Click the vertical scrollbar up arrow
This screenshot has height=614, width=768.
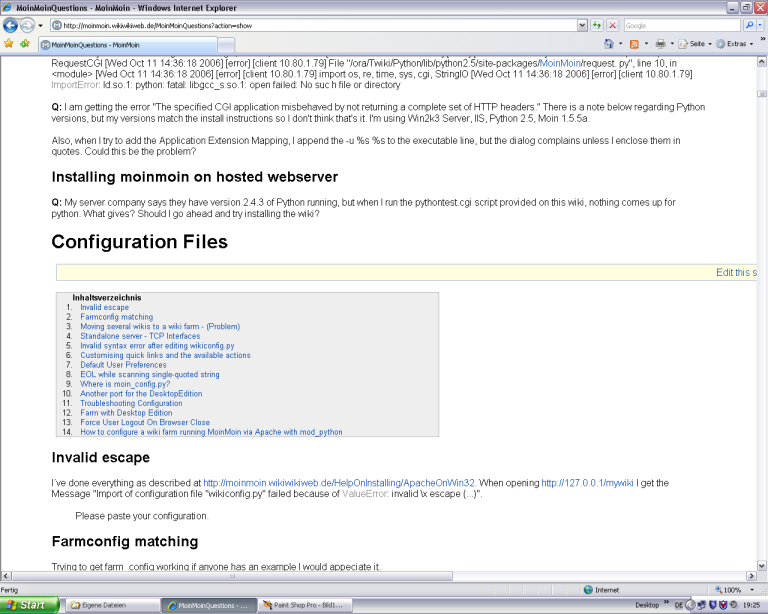point(762,62)
